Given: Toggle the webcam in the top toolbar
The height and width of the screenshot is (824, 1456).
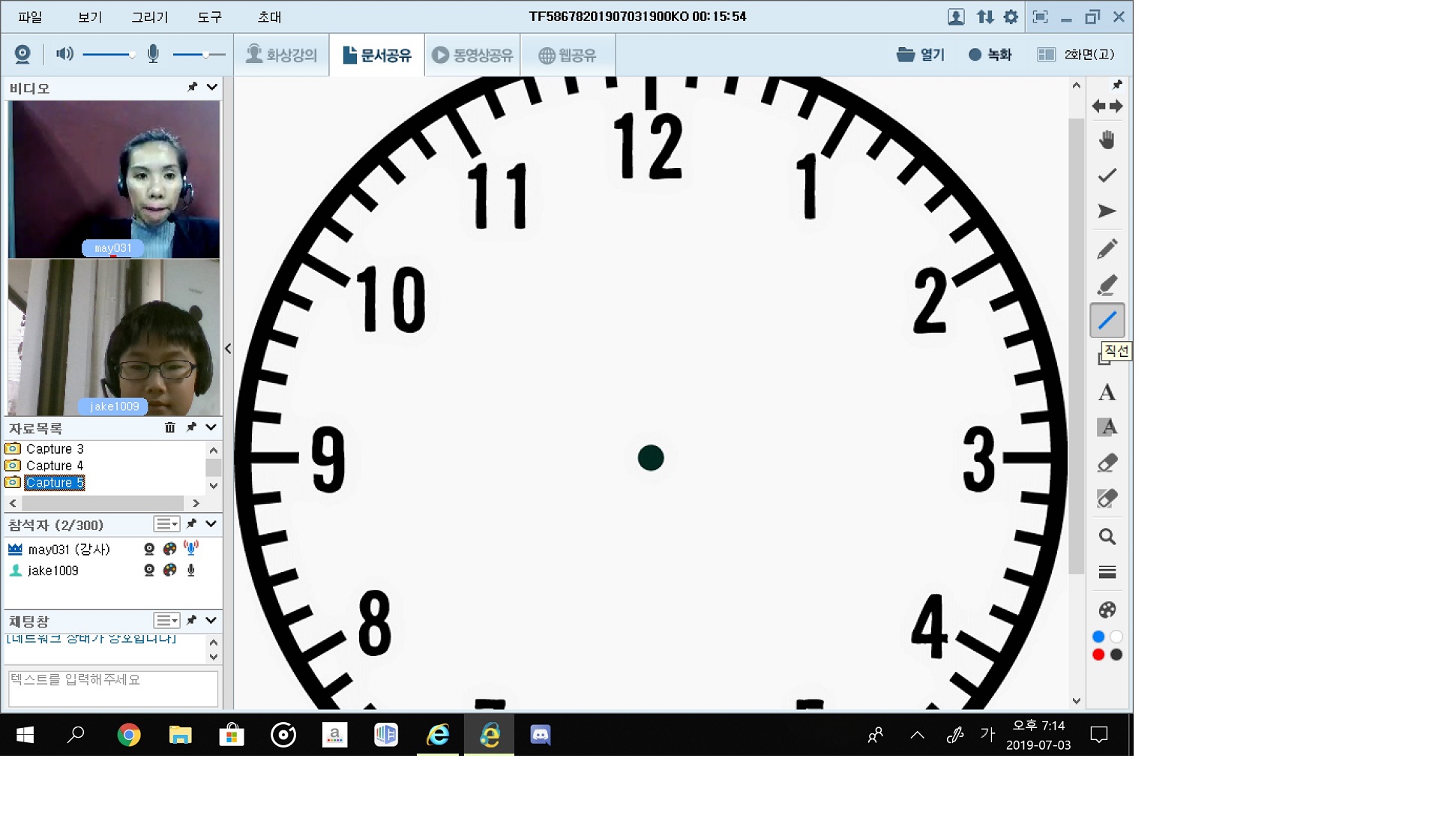Looking at the screenshot, I should (22, 54).
